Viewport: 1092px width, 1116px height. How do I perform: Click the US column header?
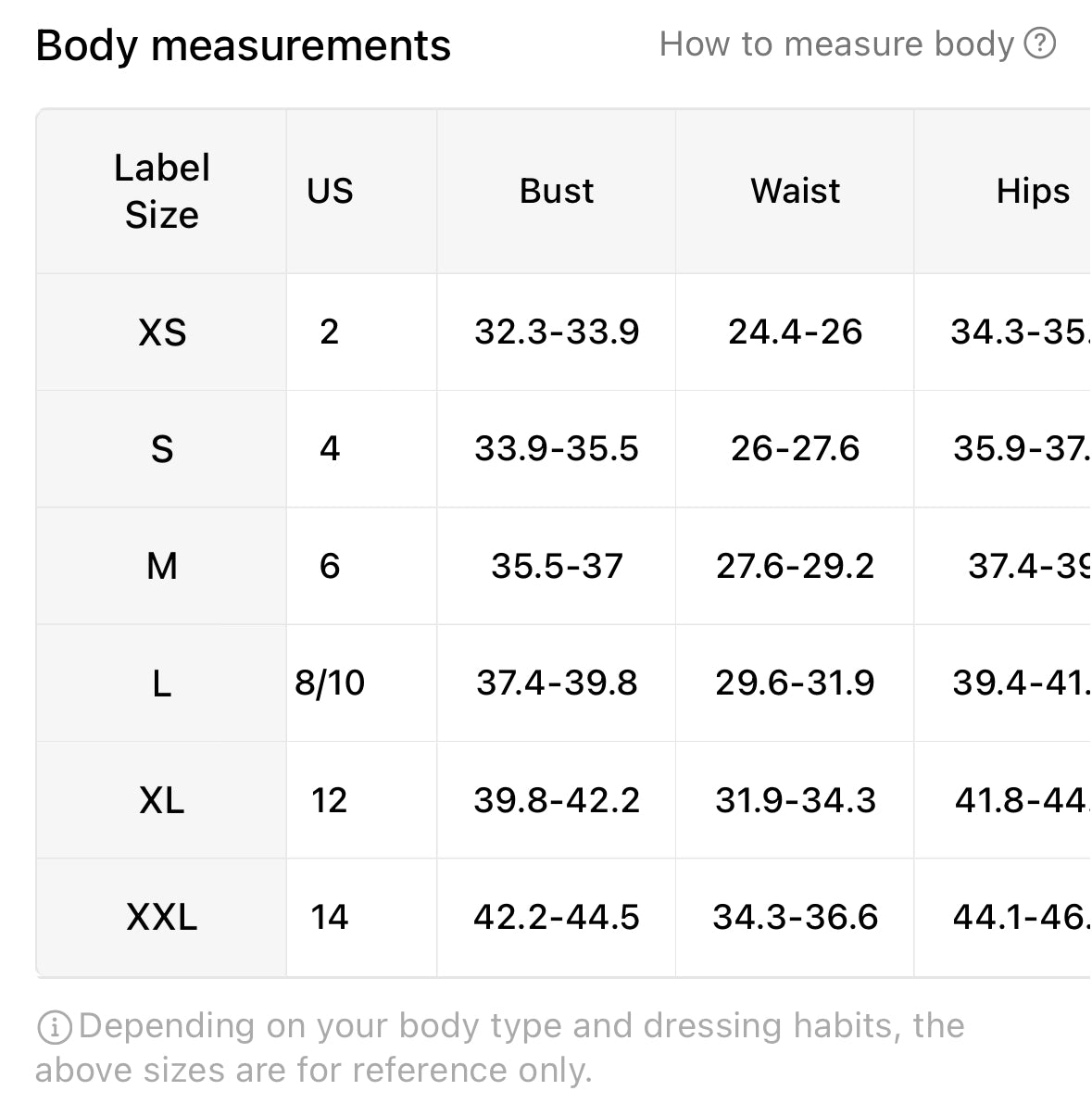coord(330,191)
